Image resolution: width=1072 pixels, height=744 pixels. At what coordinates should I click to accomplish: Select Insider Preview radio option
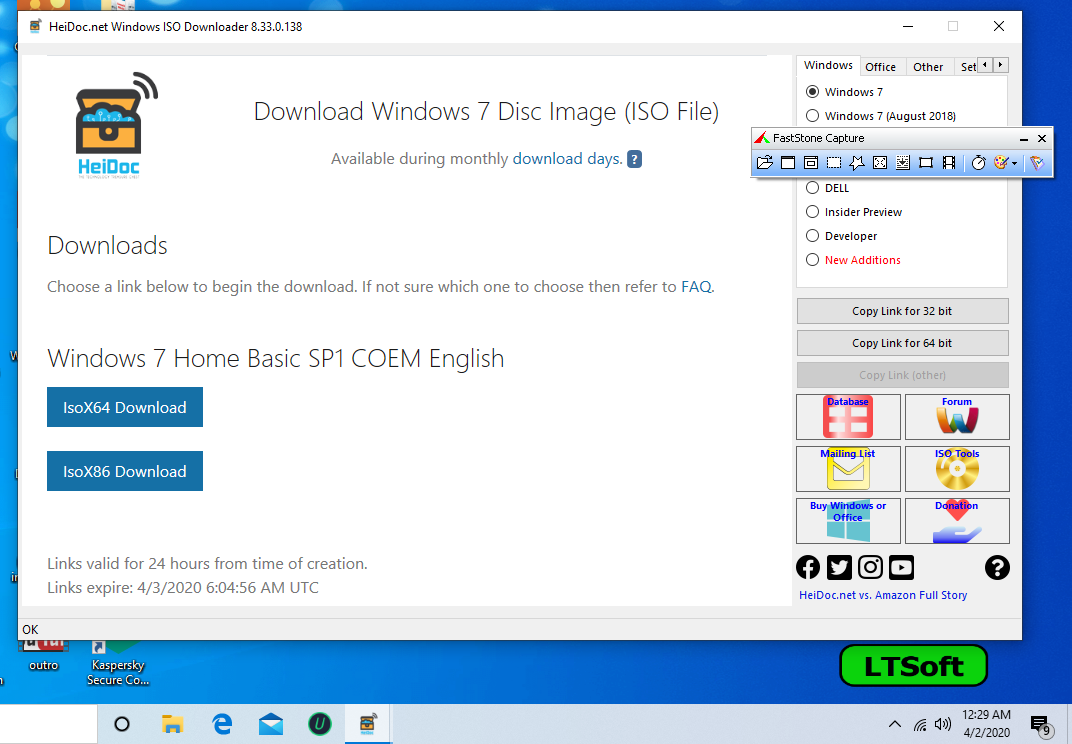812,212
